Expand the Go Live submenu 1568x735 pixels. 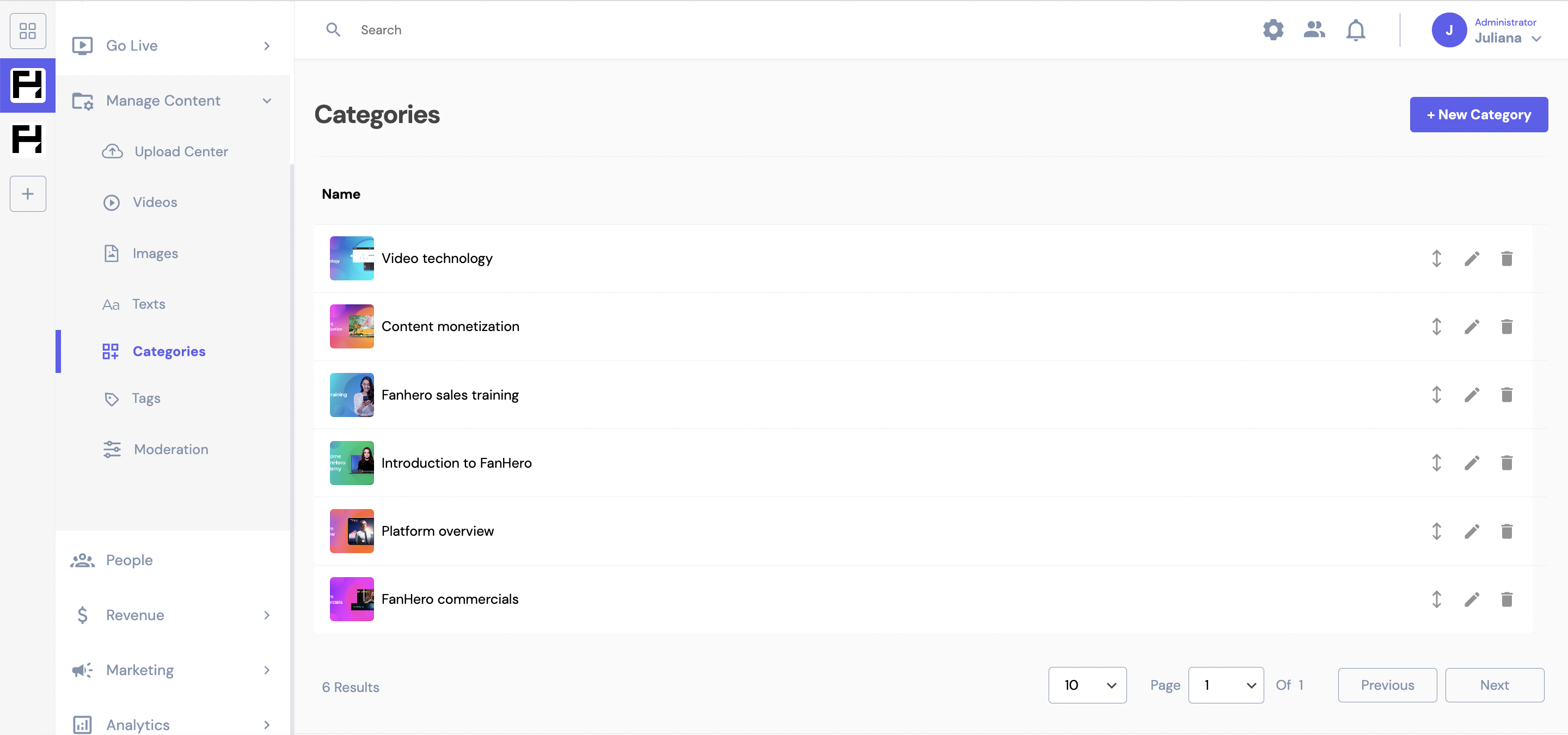tap(267, 46)
